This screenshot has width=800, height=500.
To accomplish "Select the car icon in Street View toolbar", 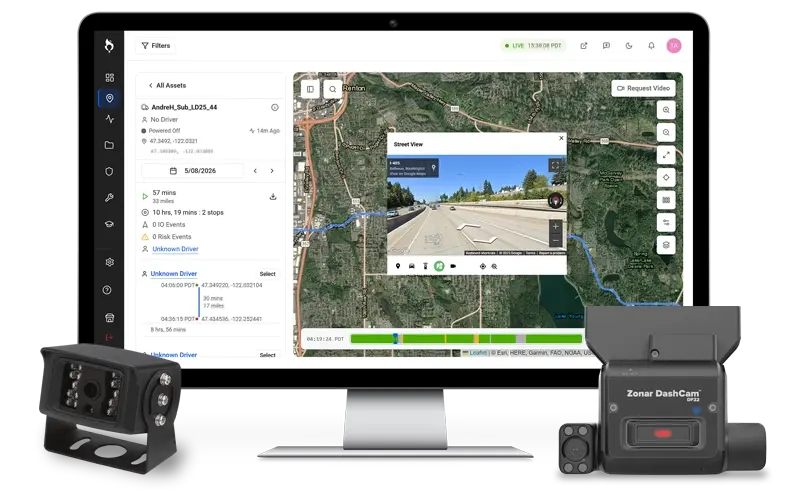I will click(x=412, y=266).
